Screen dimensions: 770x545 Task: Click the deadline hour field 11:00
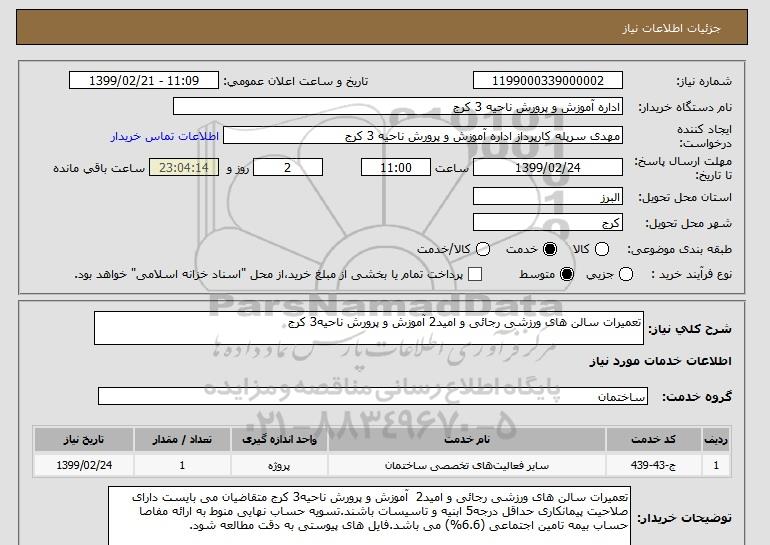396,167
